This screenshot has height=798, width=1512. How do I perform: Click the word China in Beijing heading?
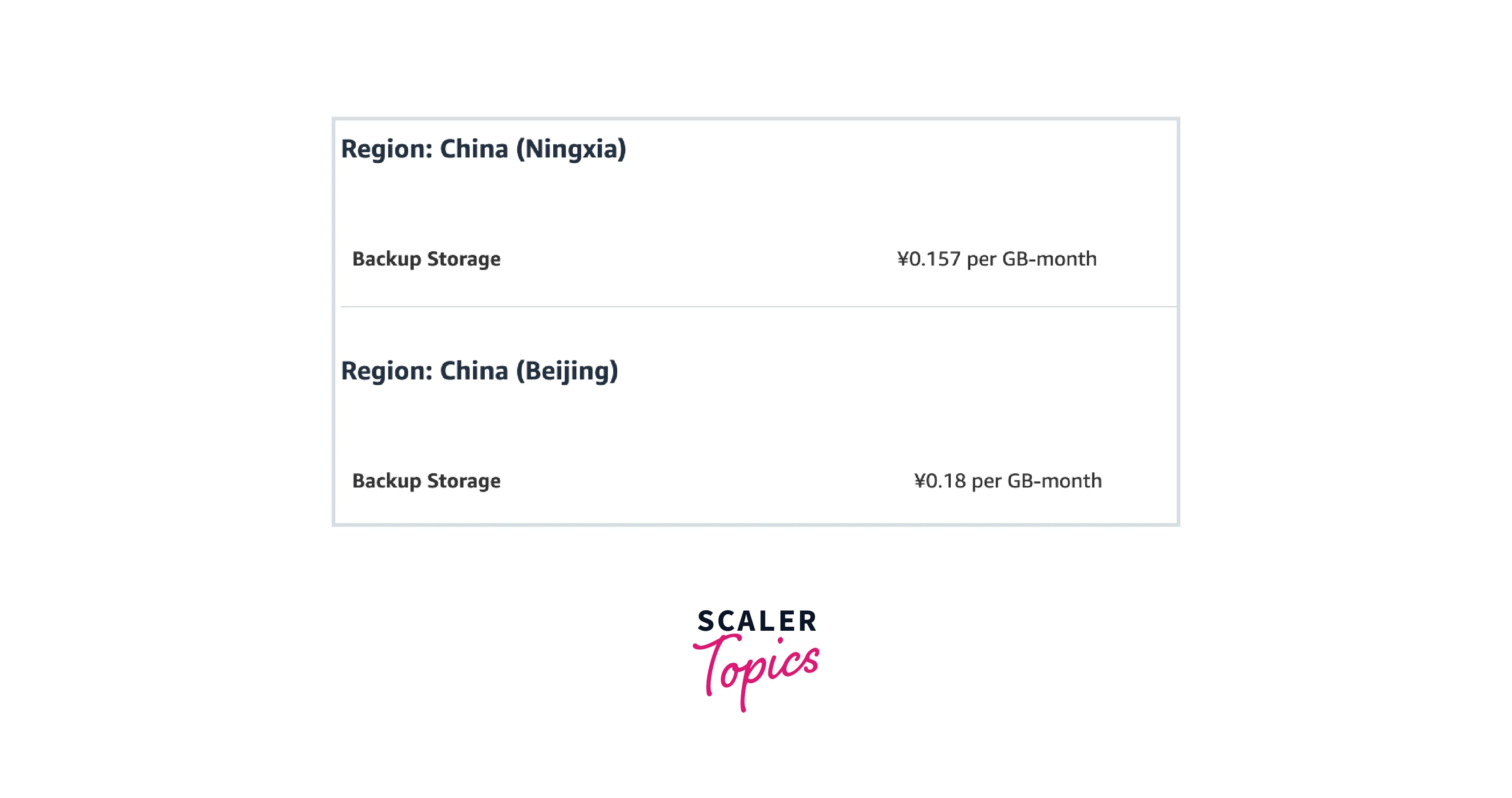474,371
